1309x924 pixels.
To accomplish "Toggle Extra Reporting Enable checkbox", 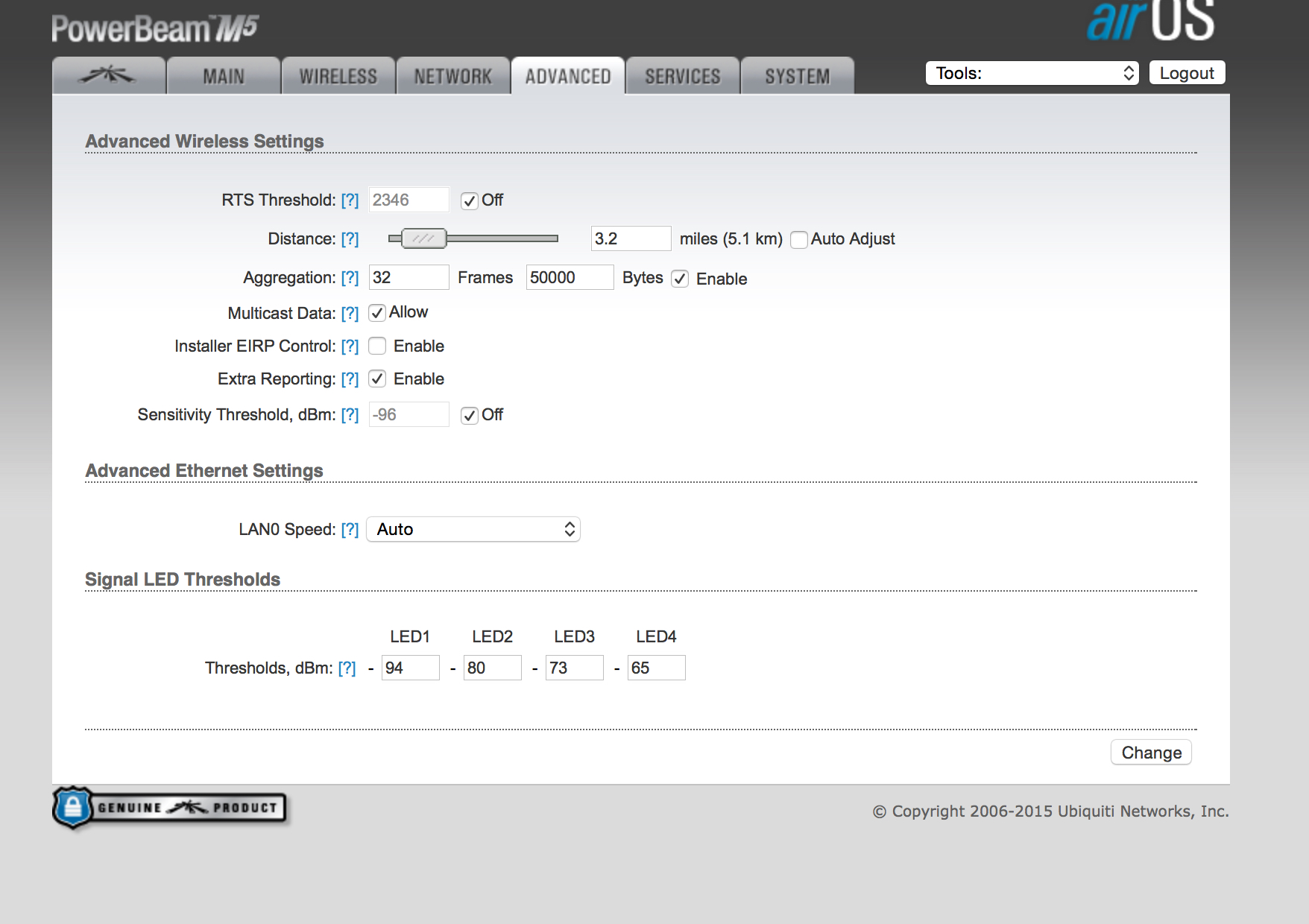I will coord(377,379).
